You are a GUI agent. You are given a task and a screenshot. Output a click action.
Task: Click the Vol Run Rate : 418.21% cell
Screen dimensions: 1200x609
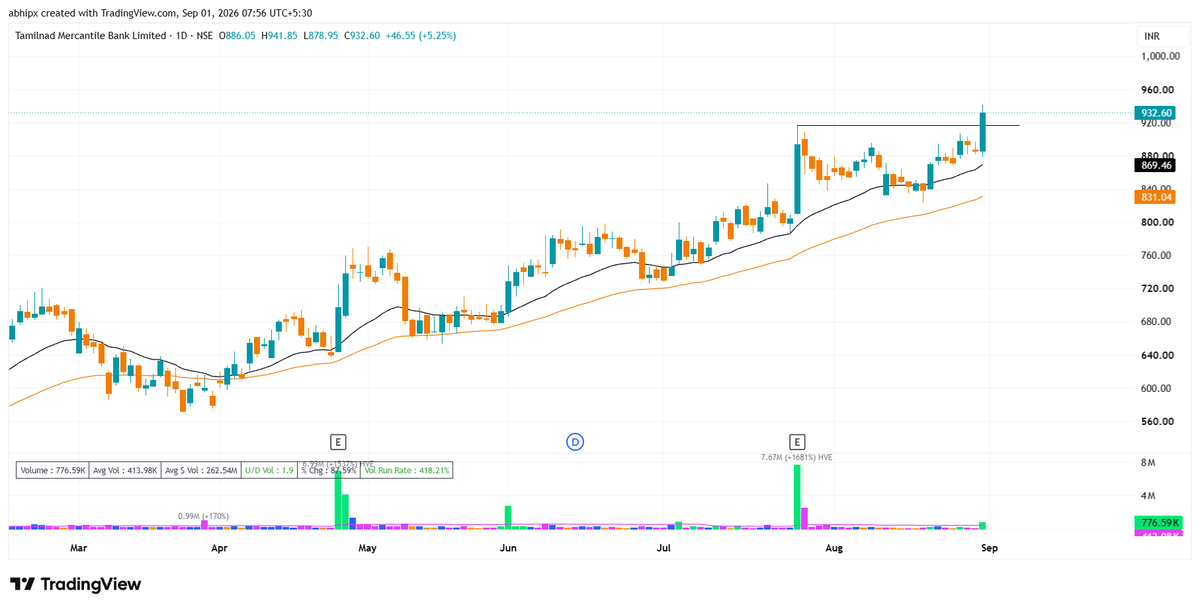click(406, 469)
